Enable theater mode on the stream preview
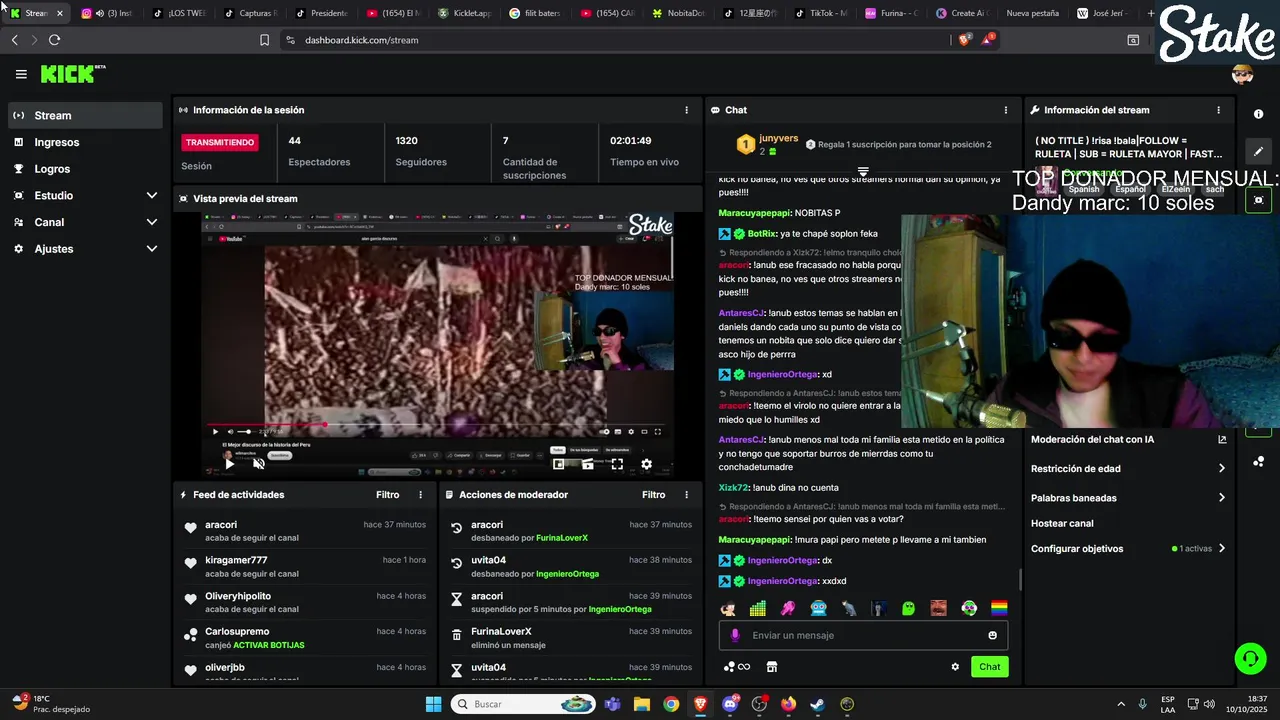Viewport: 1280px width, 720px height. (x=588, y=464)
